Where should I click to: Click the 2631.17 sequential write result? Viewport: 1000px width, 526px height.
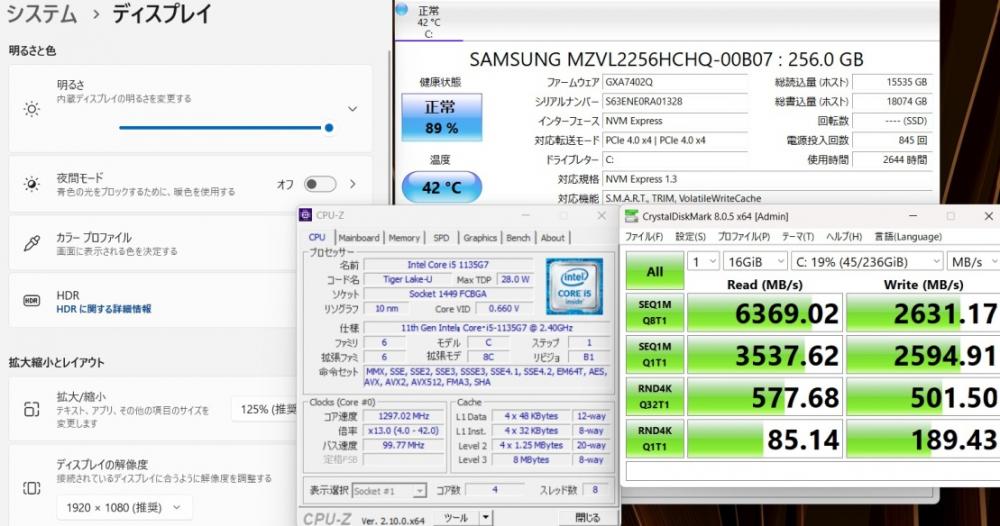[x=923, y=313]
